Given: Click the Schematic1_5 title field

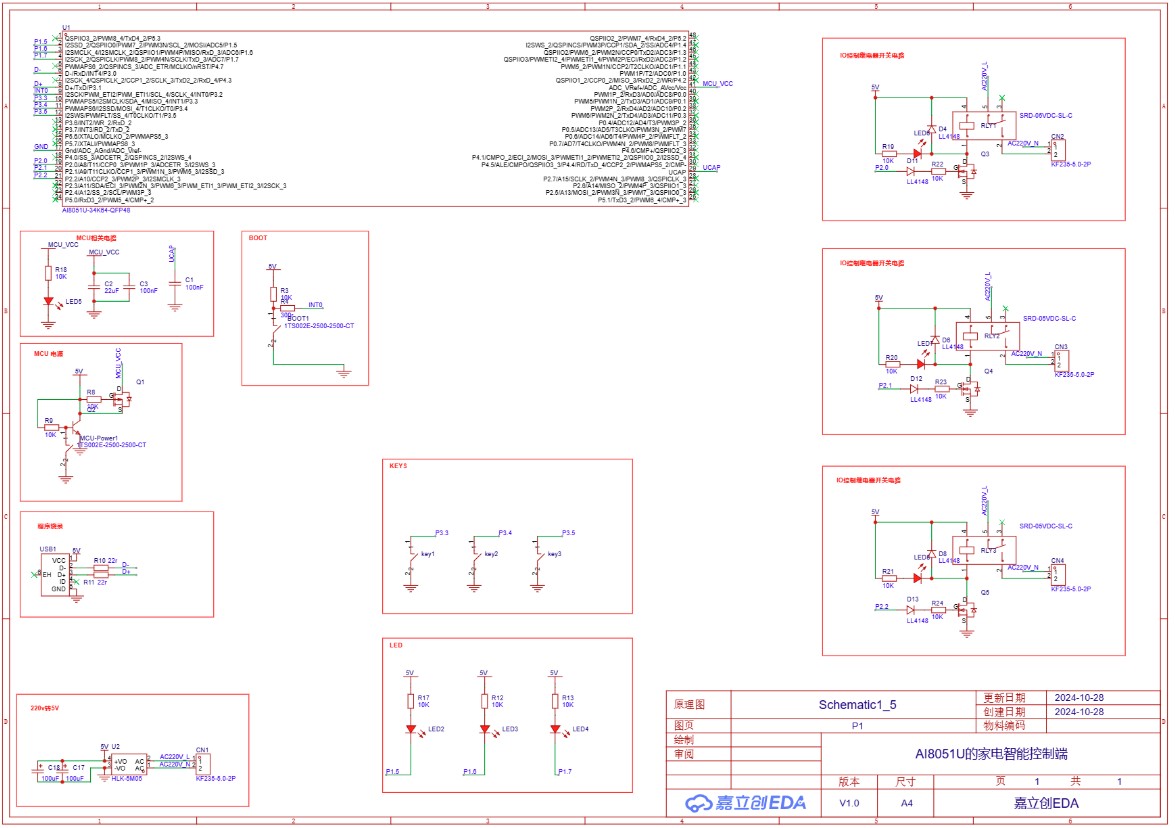Looking at the screenshot, I should pyautogui.click(x=856, y=704).
